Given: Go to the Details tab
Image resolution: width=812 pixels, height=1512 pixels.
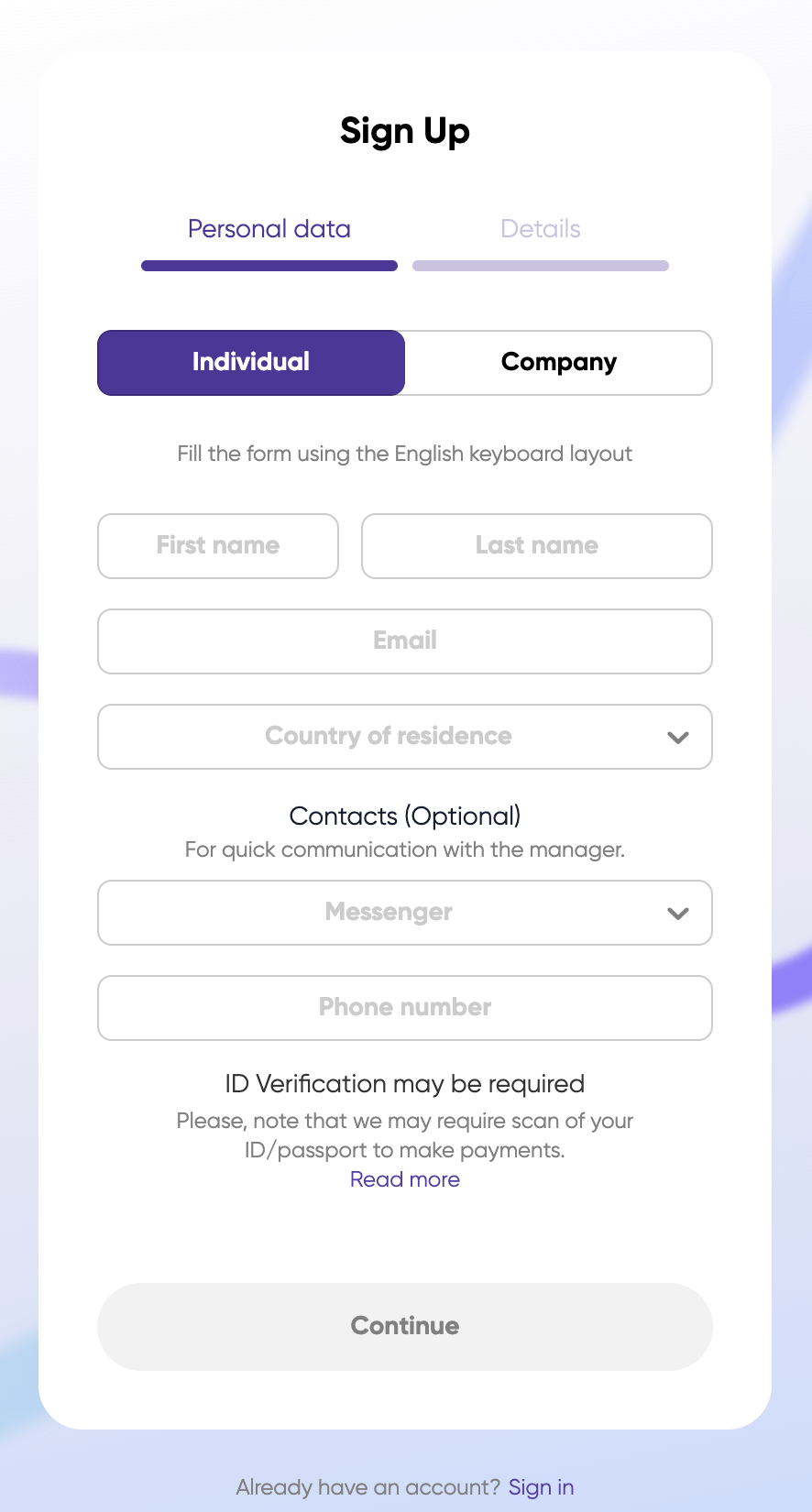Looking at the screenshot, I should (541, 229).
